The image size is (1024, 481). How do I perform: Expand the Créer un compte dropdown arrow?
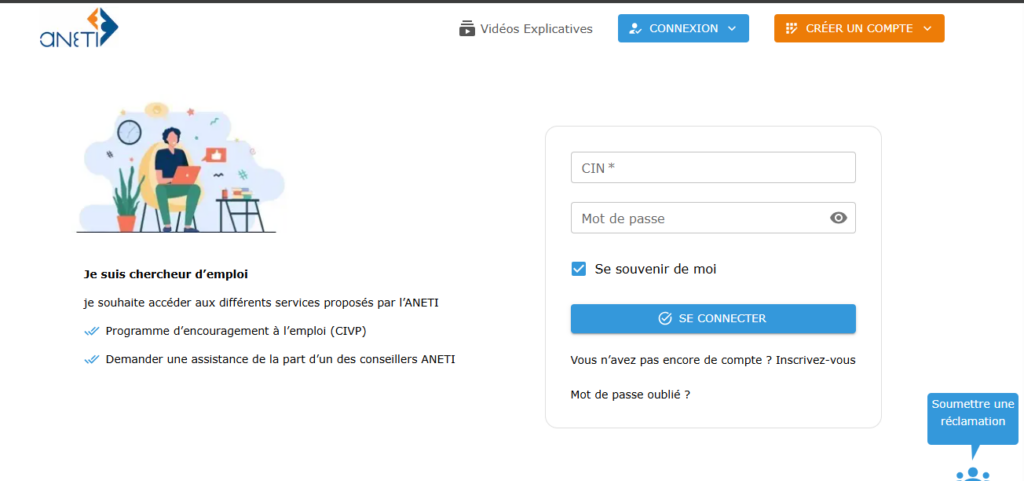click(x=928, y=29)
